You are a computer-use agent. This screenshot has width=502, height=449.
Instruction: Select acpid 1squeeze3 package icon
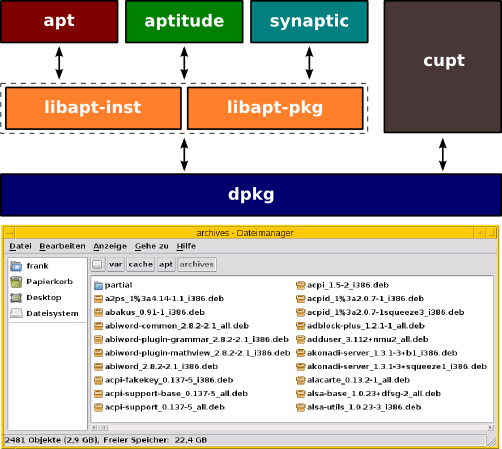(x=301, y=312)
